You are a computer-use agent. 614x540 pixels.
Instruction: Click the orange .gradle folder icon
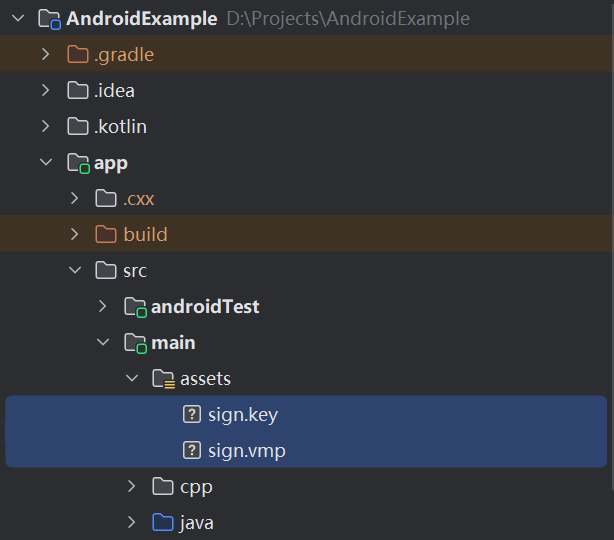tap(78, 55)
